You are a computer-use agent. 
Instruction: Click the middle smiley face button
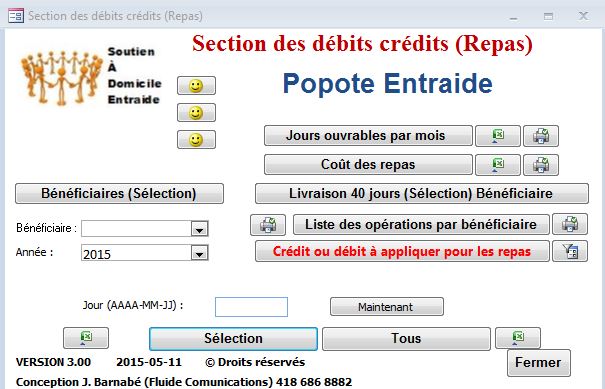(x=196, y=113)
